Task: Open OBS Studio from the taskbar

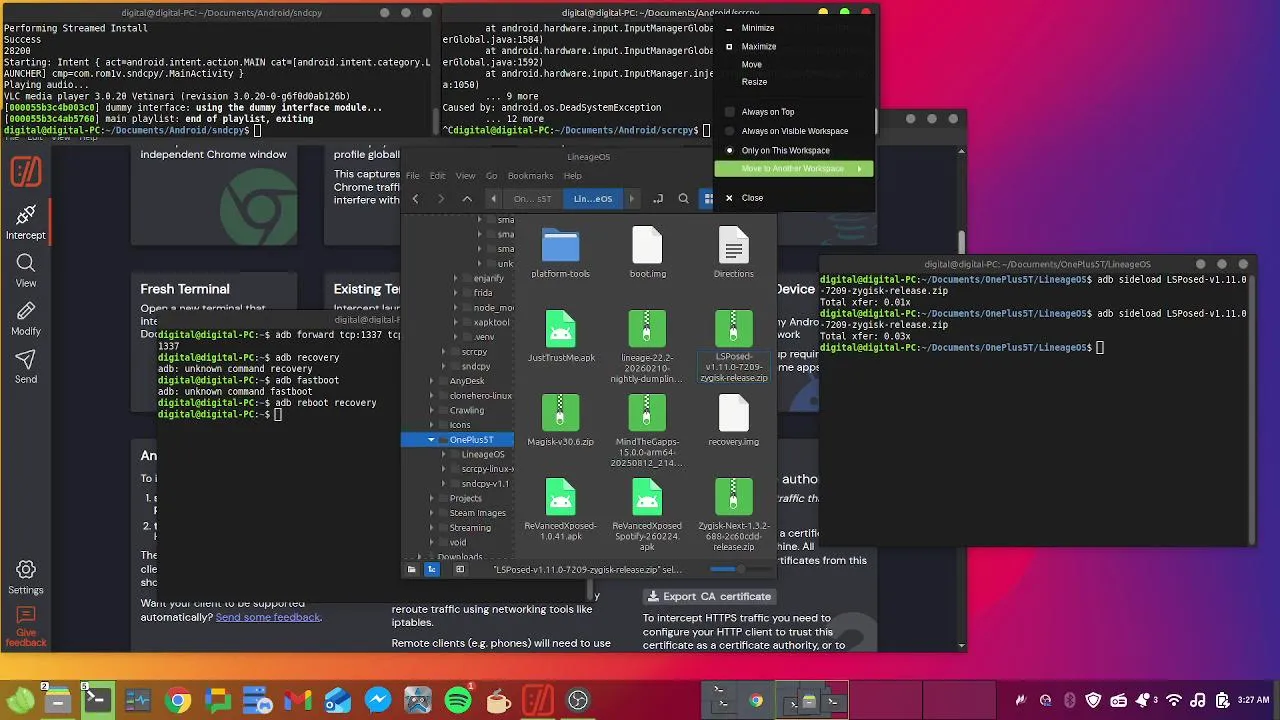Action: coord(578,701)
